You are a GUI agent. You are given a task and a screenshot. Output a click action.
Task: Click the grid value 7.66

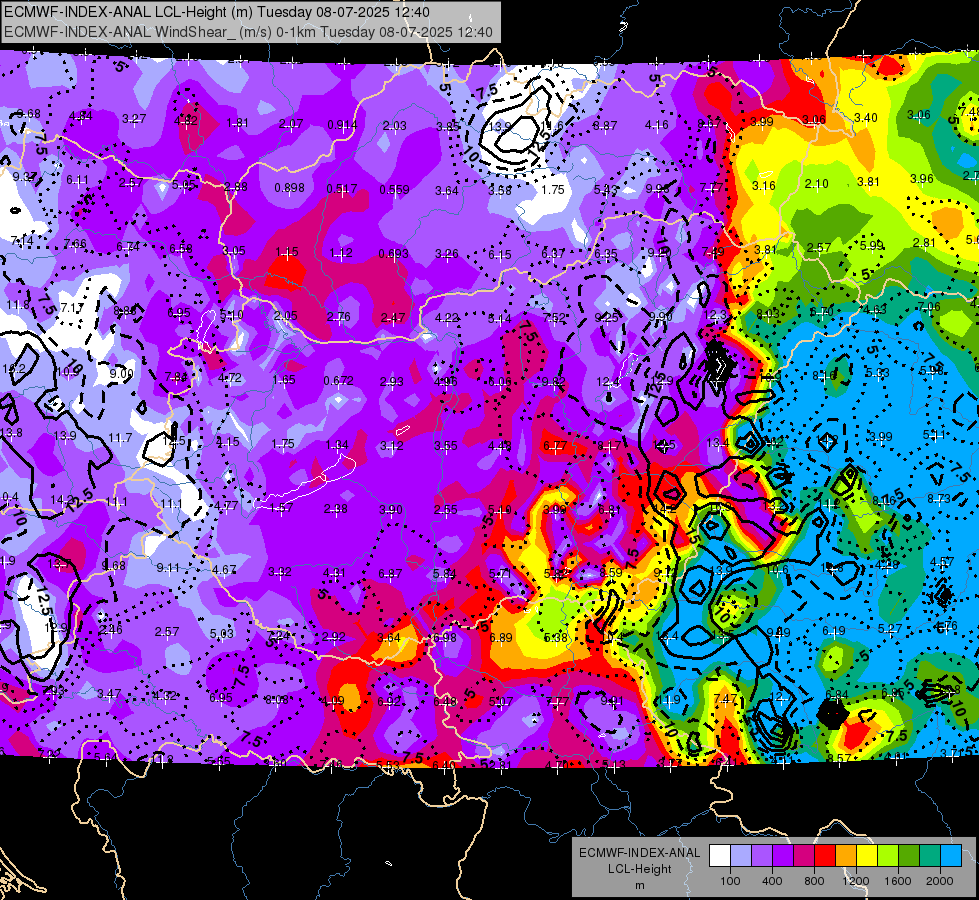pos(75,244)
